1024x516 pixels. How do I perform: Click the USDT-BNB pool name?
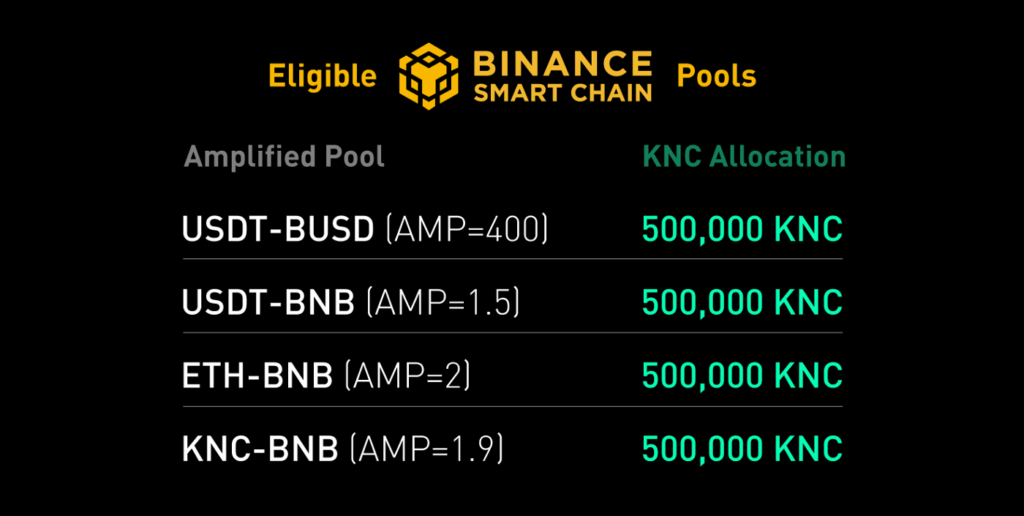pos(268,303)
